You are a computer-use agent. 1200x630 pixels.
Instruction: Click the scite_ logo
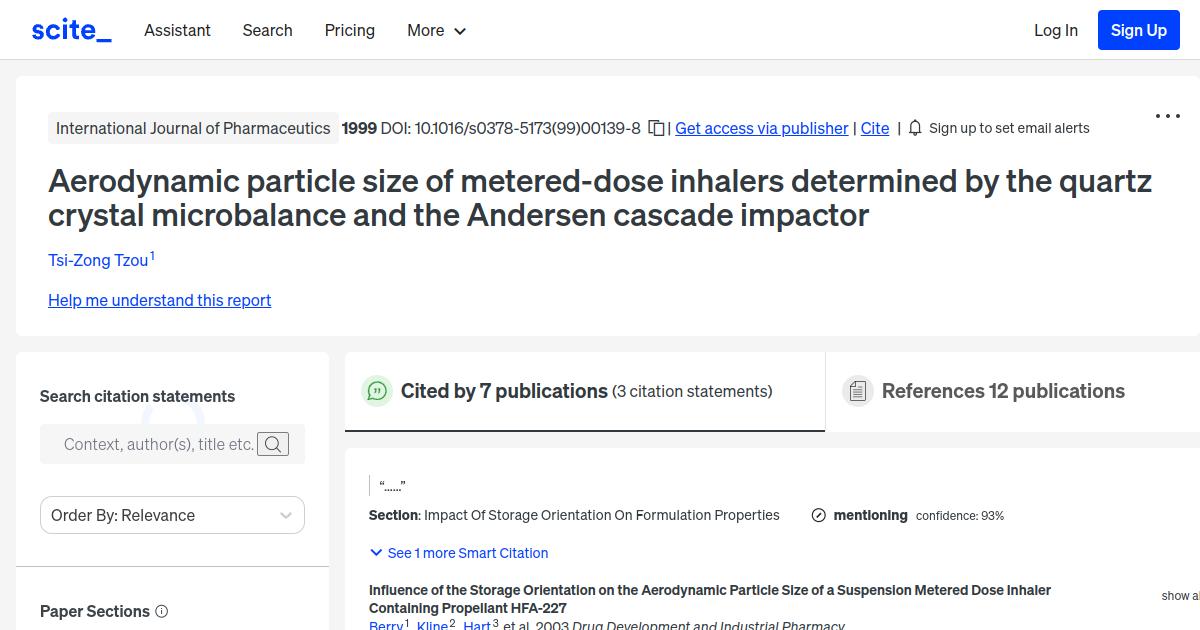(71, 30)
